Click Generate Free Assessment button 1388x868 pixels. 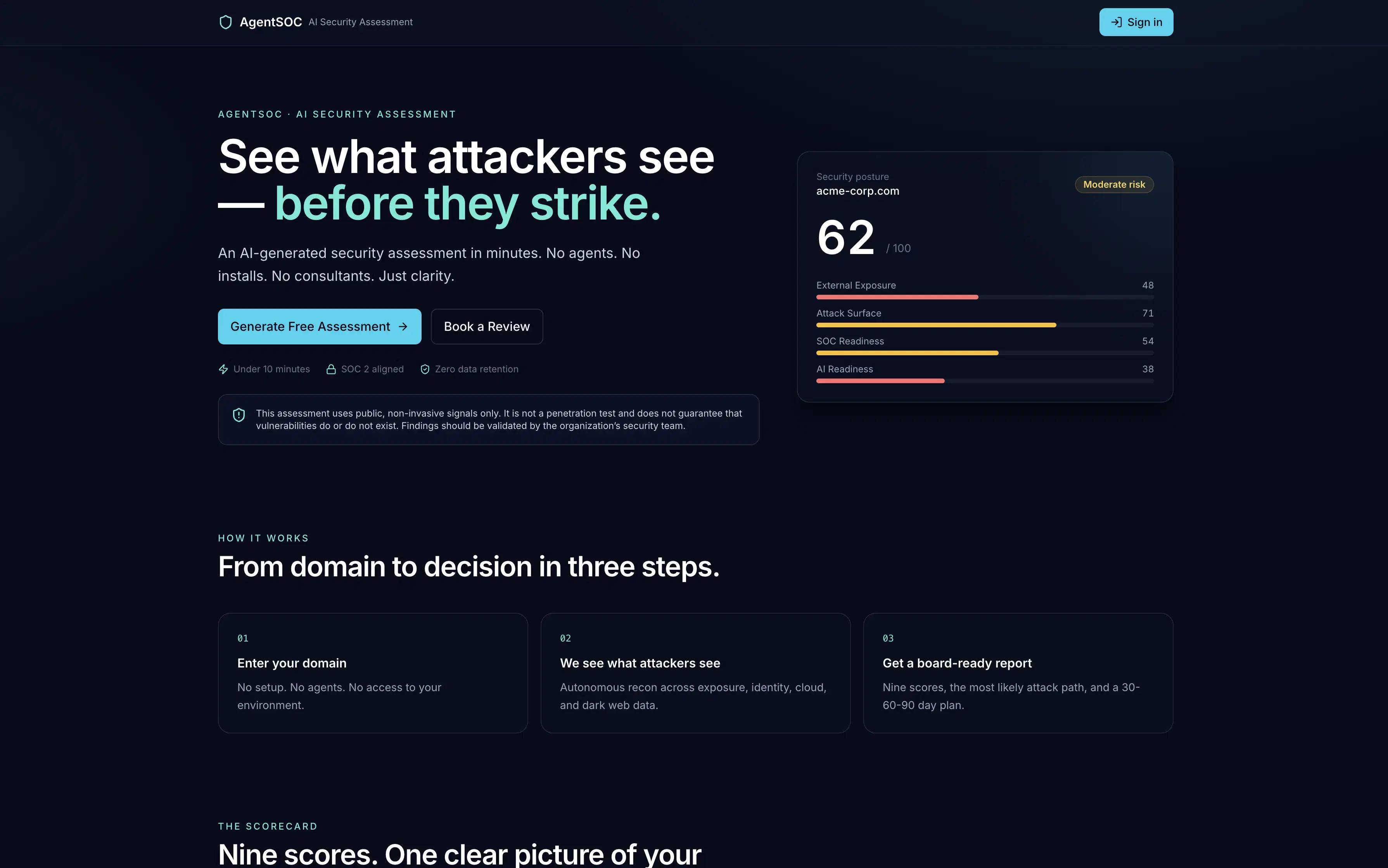[x=319, y=327]
